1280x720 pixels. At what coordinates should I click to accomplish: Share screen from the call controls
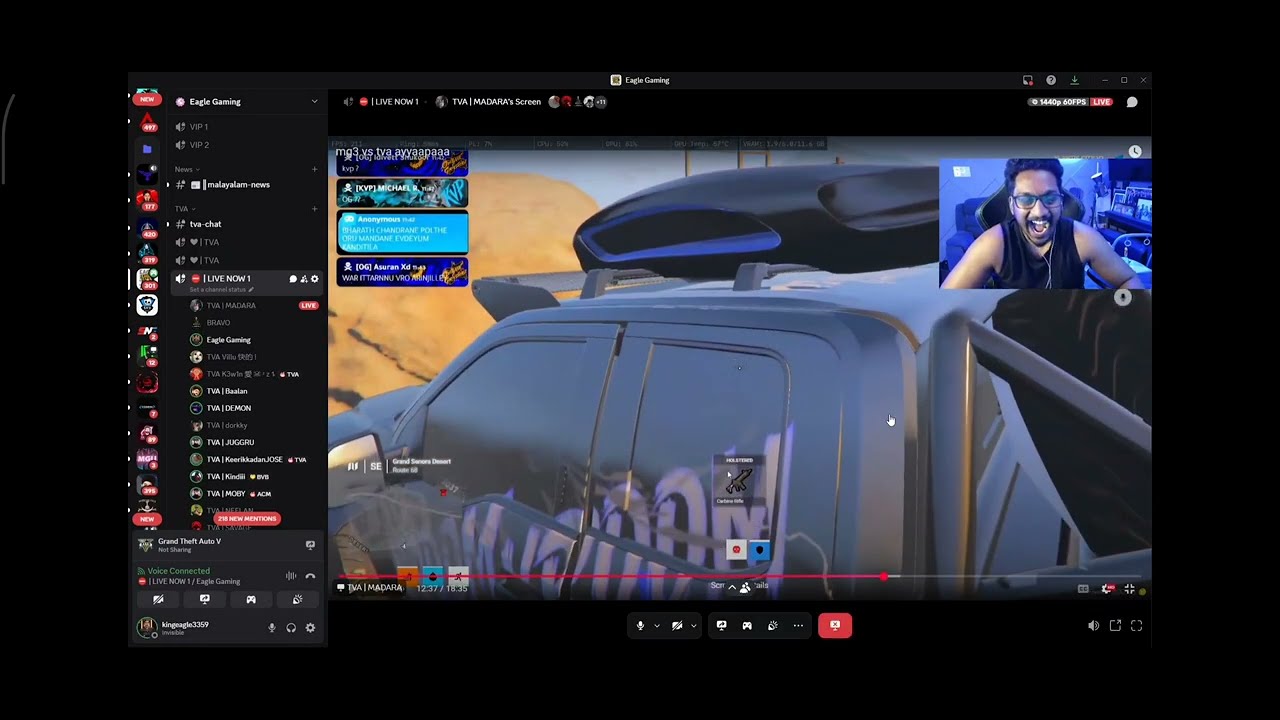(721, 626)
